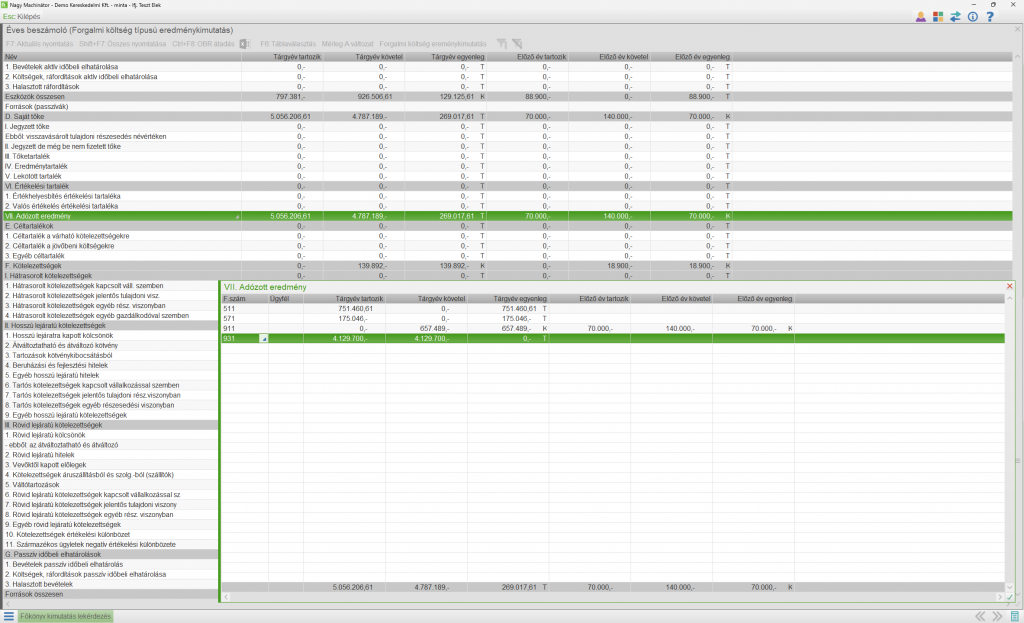Select the VI. Értékelési tartalék row
Screen dimensions: 1024x623
pyautogui.click(x=507, y=186)
